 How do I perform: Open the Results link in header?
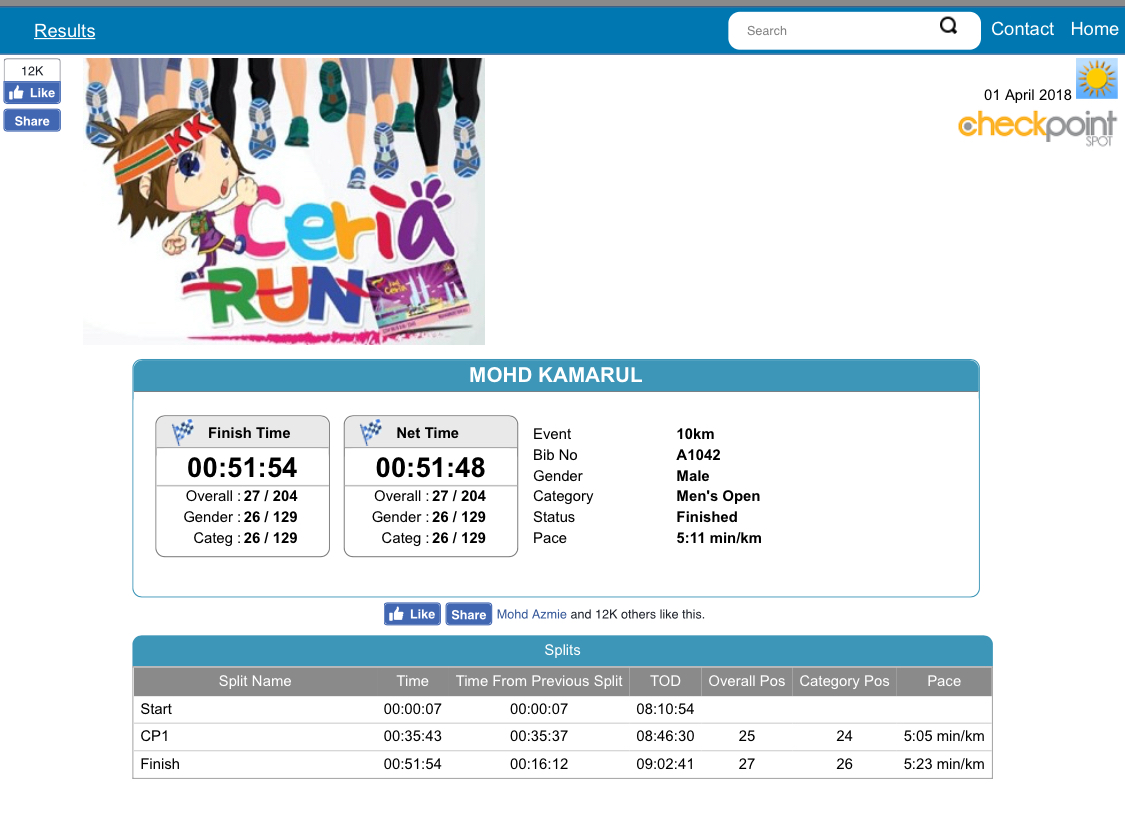coord(65,31)
